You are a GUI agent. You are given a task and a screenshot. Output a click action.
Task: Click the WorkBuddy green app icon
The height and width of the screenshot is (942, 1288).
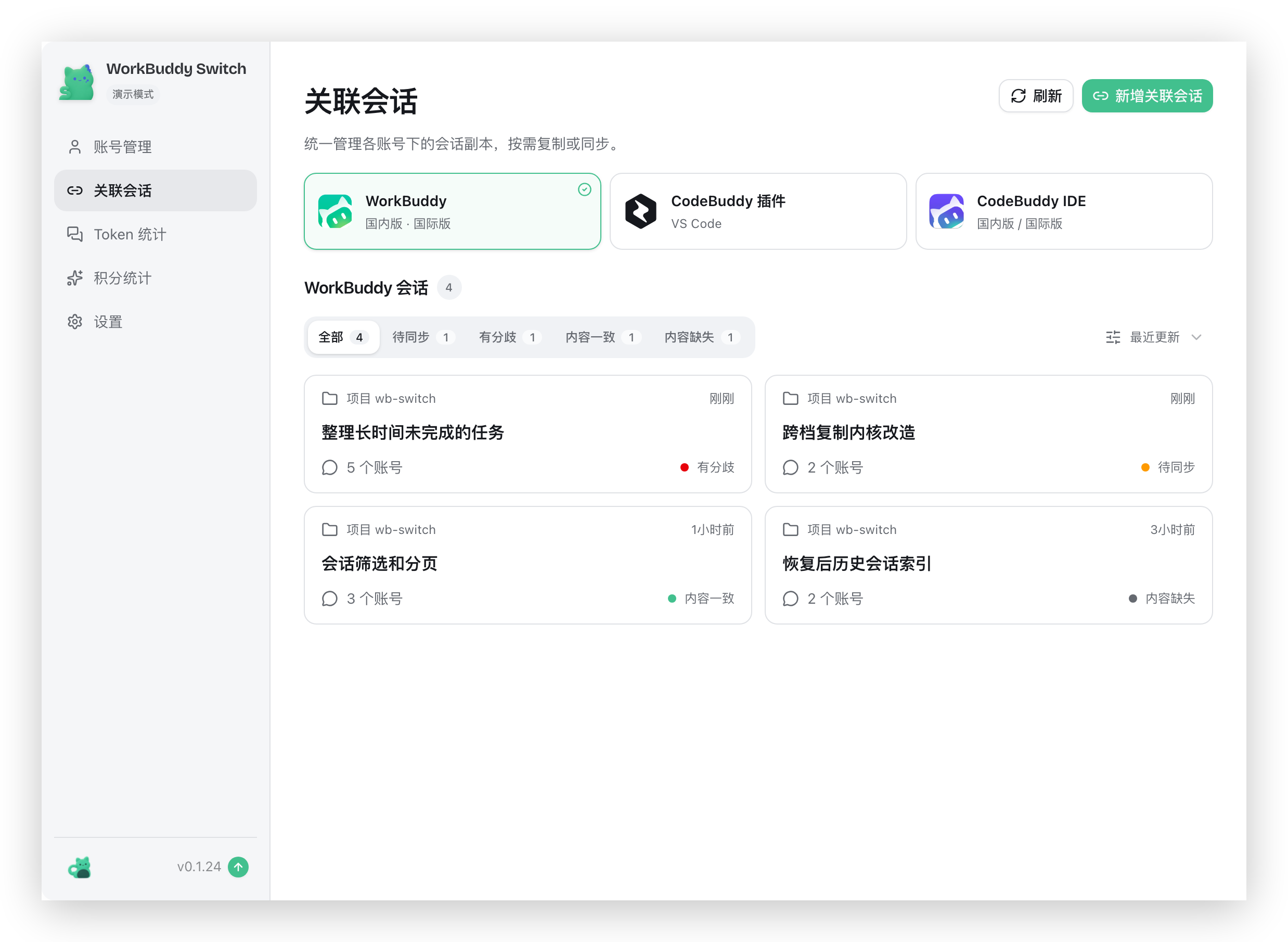[x=335, y=211]
